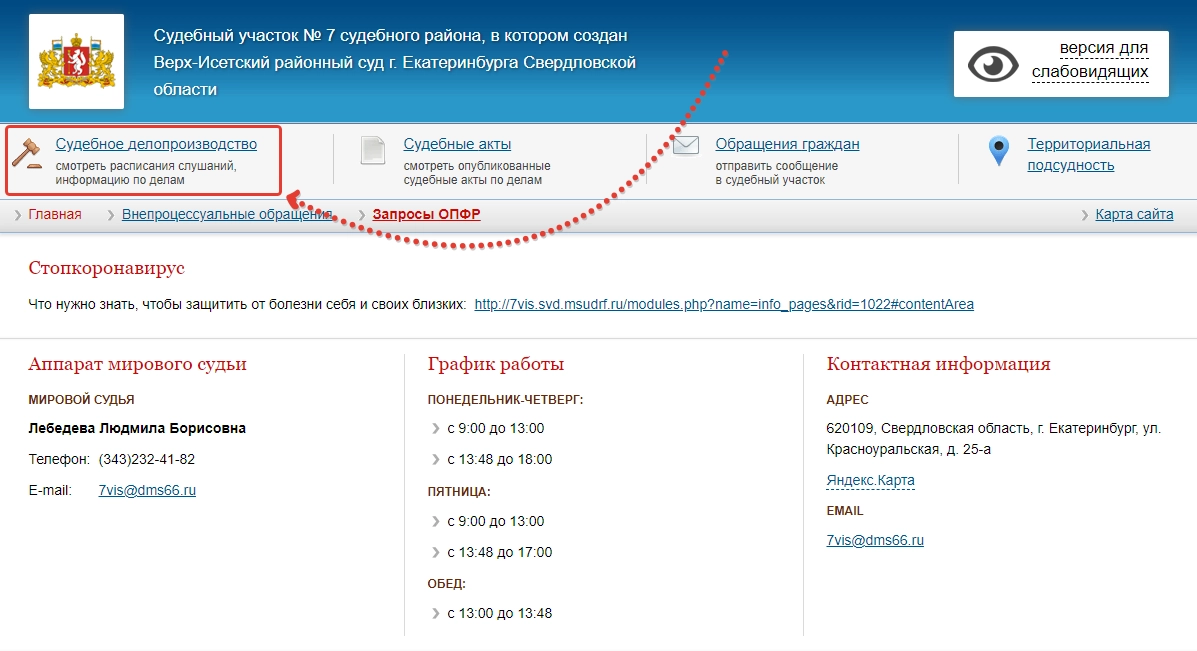The image size is (1197, 651).
Task: Open the Стопкоронавирус info page URL
Action: point(724,305)
